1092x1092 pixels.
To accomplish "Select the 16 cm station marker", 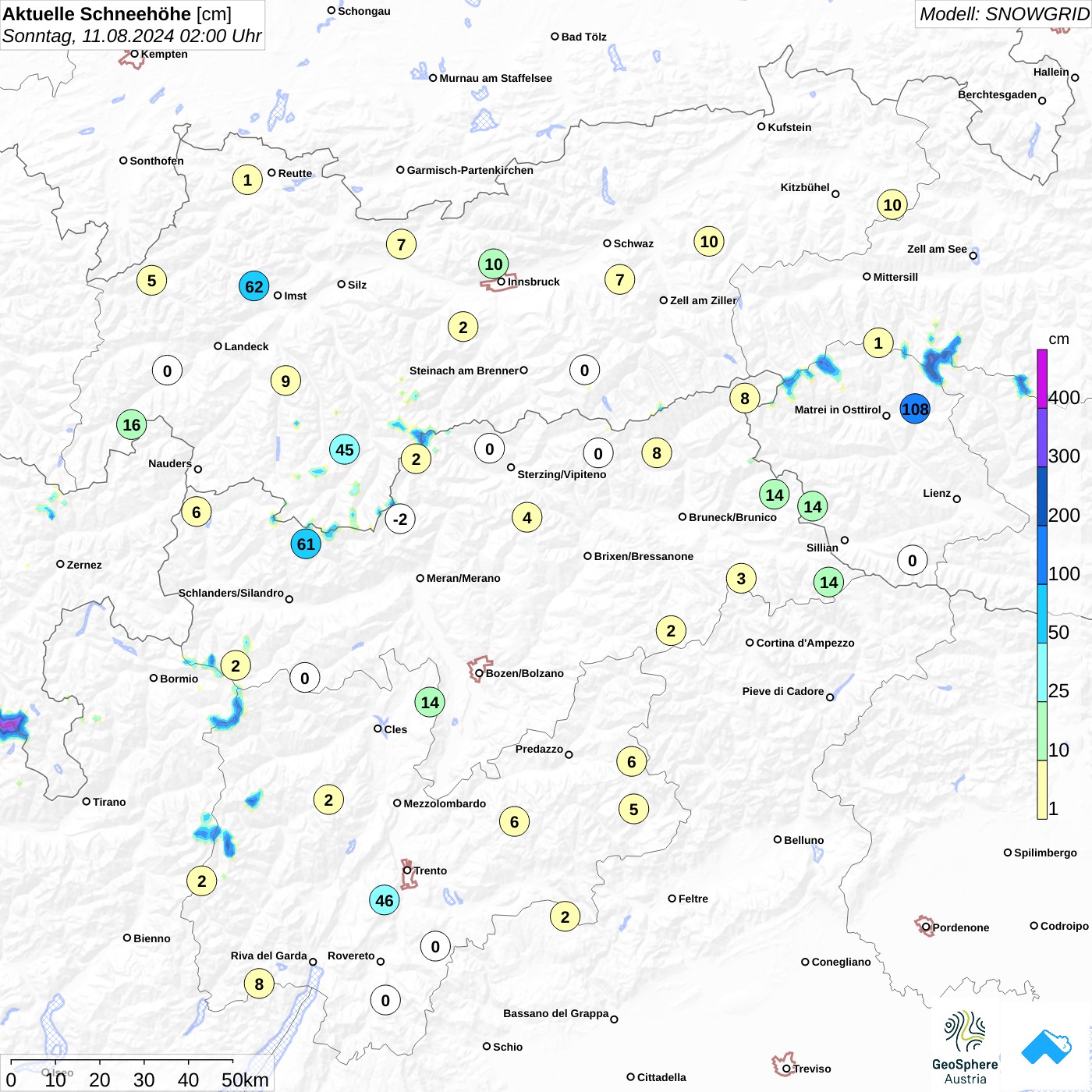I will 132,424.
